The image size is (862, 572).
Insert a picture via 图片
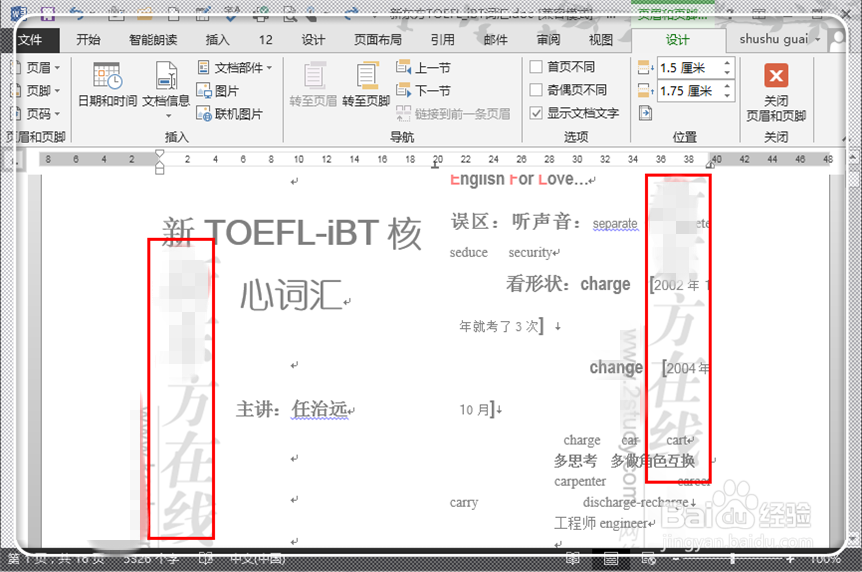pyautogui.click(x=218, y=91)
